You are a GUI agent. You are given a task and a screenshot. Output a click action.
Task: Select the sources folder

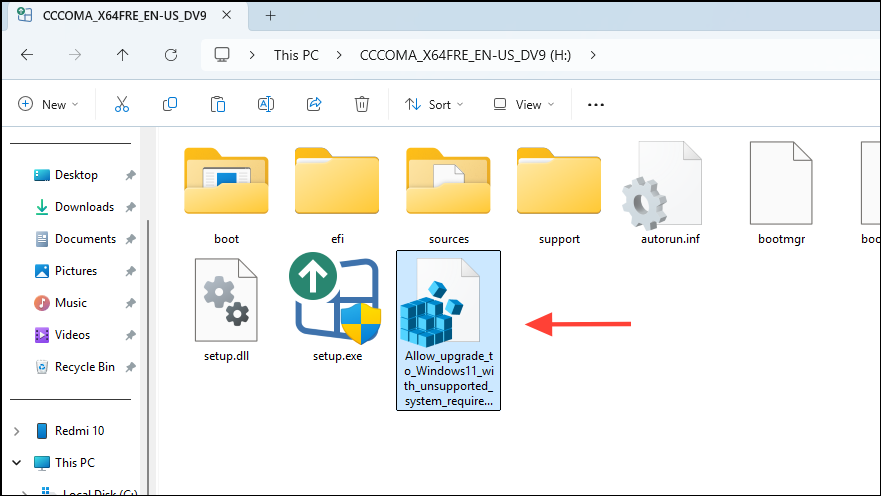(x=448, y=195)
